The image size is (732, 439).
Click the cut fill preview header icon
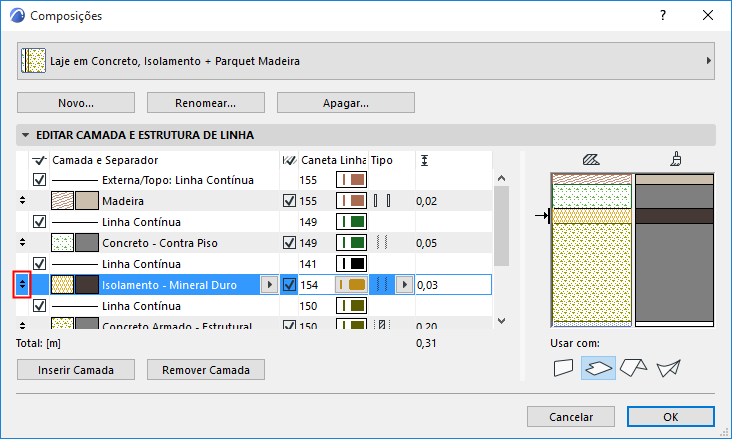click(x=591, y=160)
